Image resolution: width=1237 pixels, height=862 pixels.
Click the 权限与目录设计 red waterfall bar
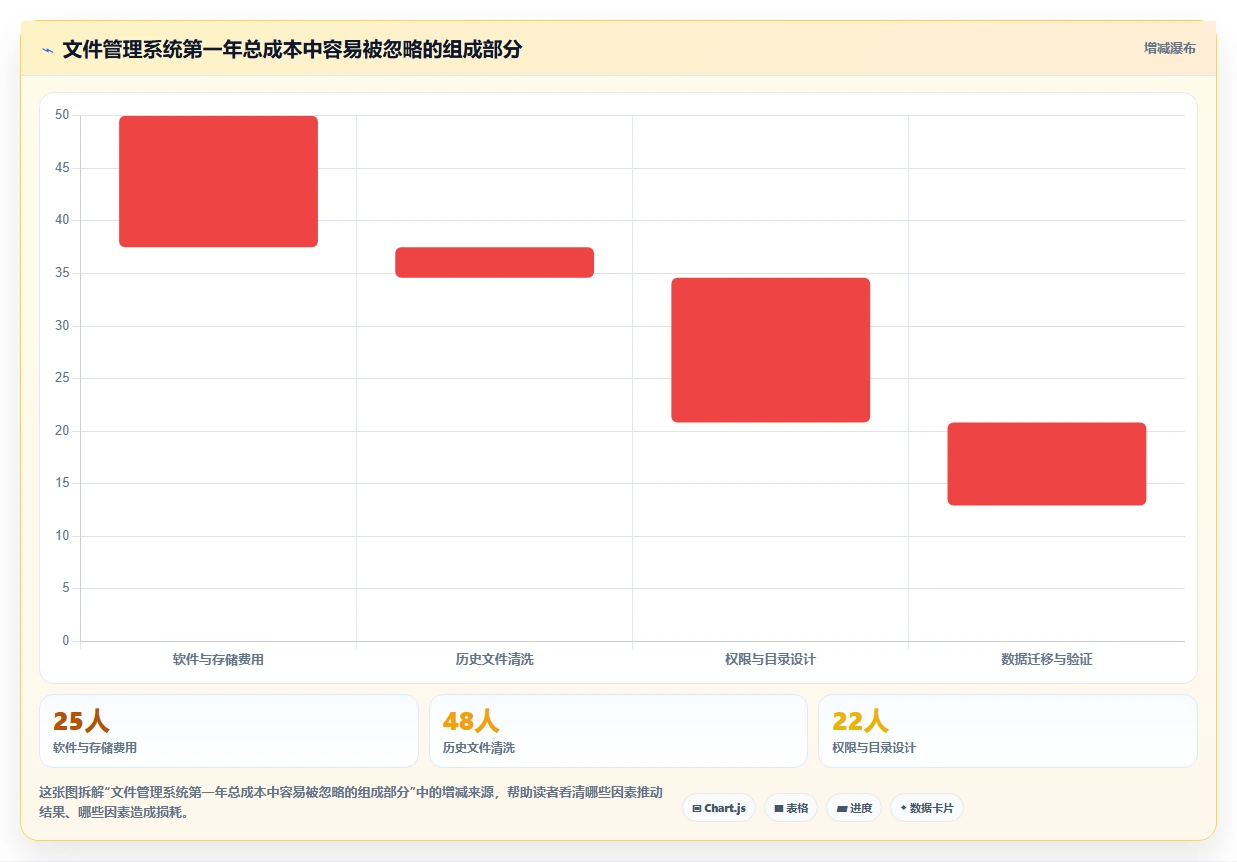770,350
